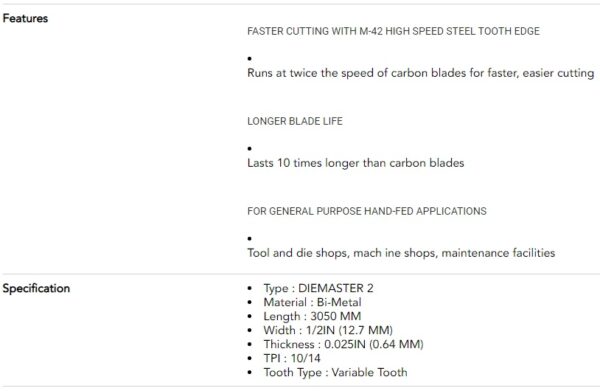Click the Type DIEMASTER 2 spec item
The height and width of the screenshot is (391, 600).
click(x=318, y=288)
